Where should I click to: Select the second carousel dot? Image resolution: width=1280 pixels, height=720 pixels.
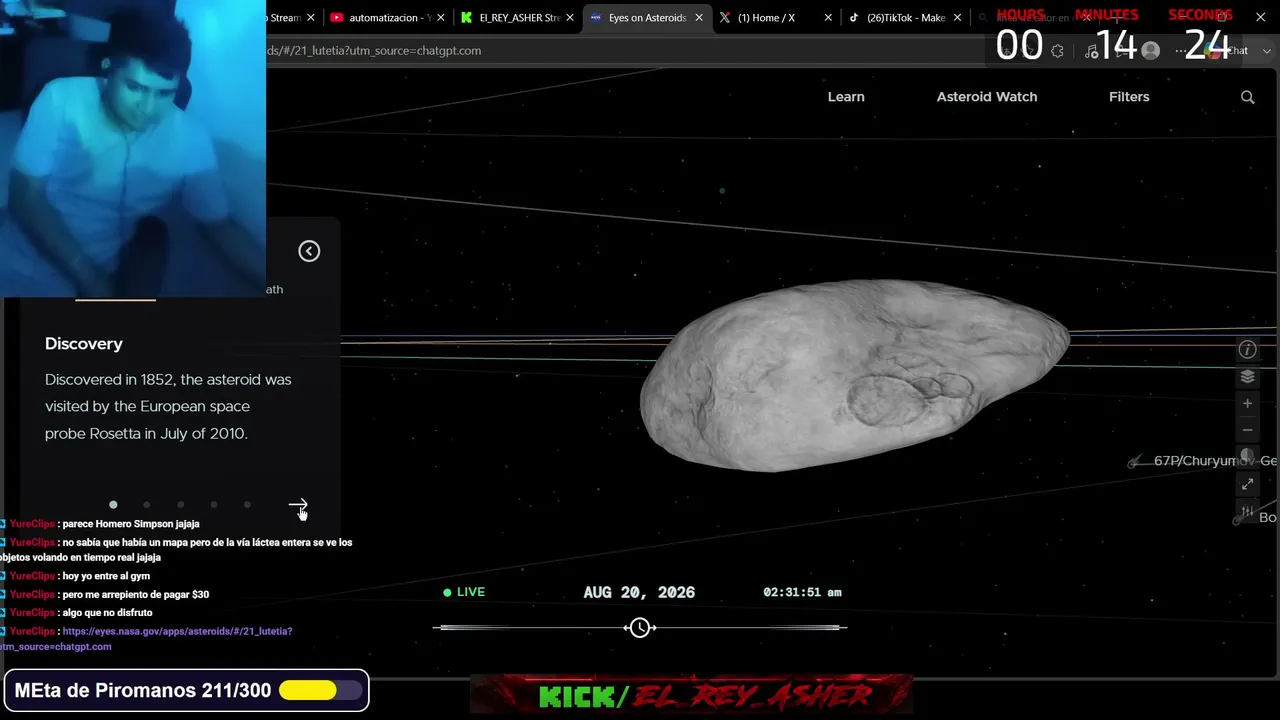pos(147,505)
